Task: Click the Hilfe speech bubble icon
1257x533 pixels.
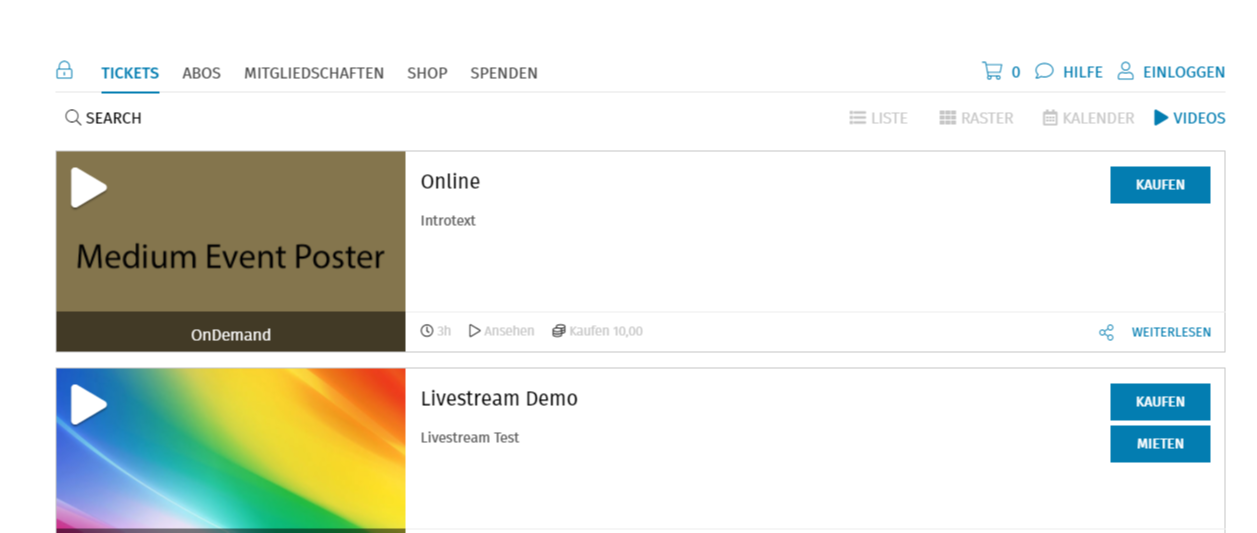Action: 1044,71
